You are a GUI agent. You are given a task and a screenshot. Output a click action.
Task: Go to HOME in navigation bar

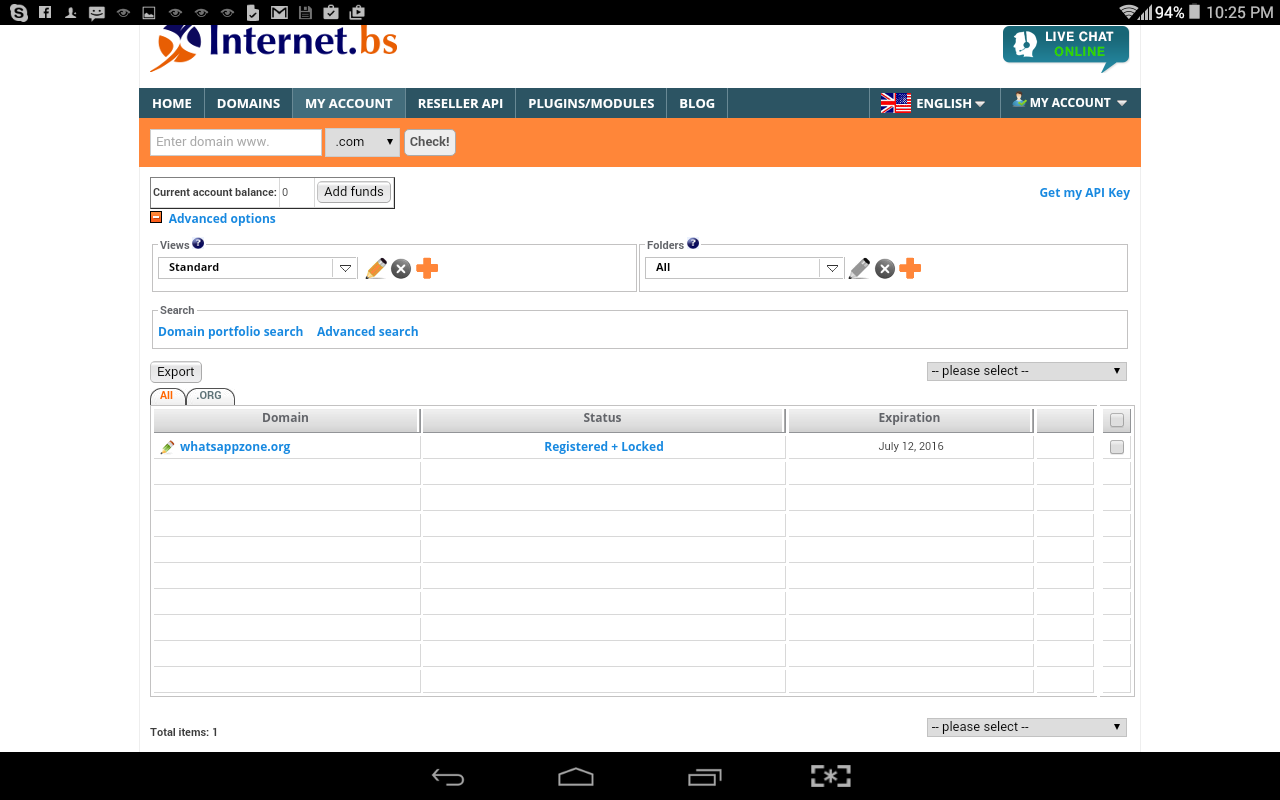click(172, 103)
